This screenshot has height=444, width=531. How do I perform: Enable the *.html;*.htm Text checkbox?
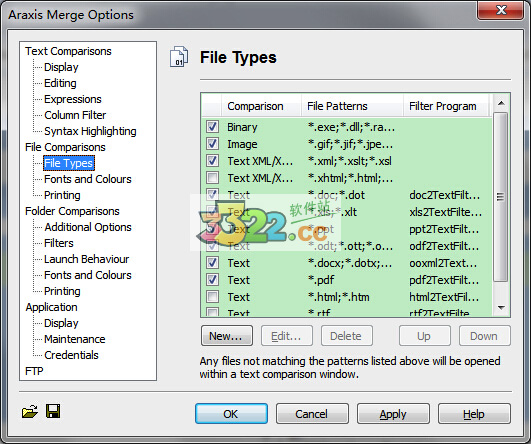tap(212, 297)
